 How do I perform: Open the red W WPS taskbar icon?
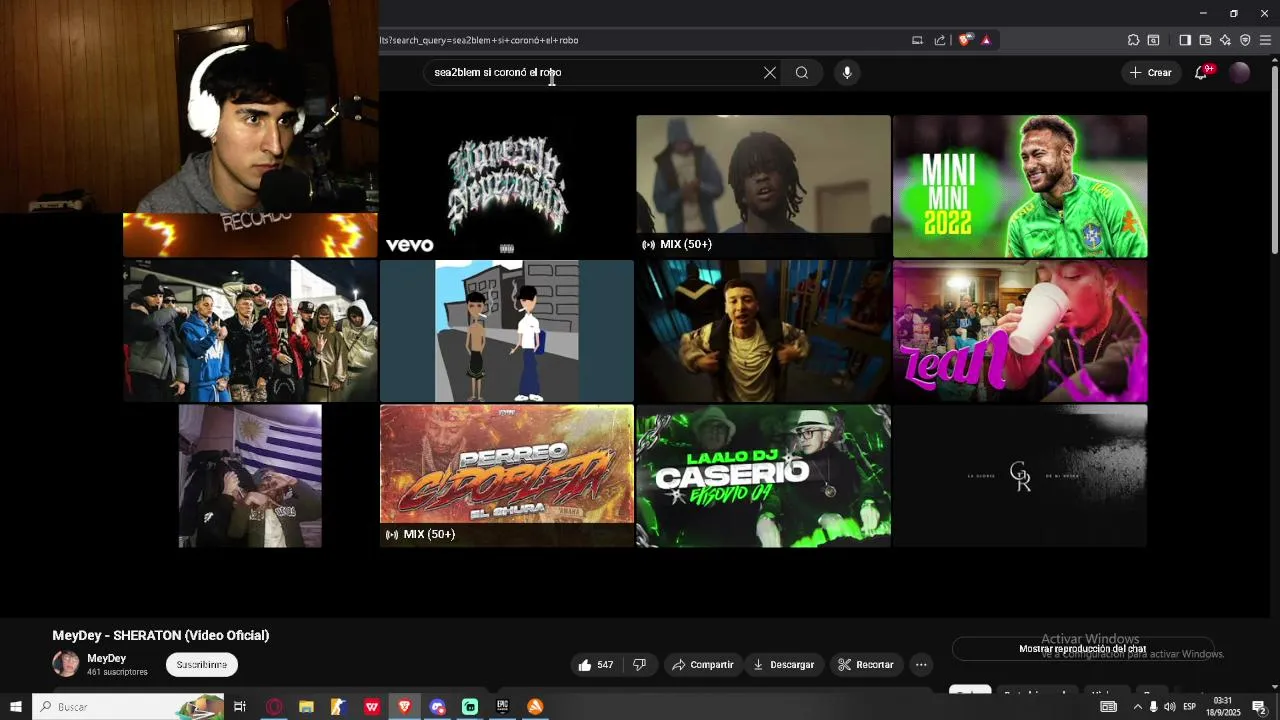click(372, 707)
